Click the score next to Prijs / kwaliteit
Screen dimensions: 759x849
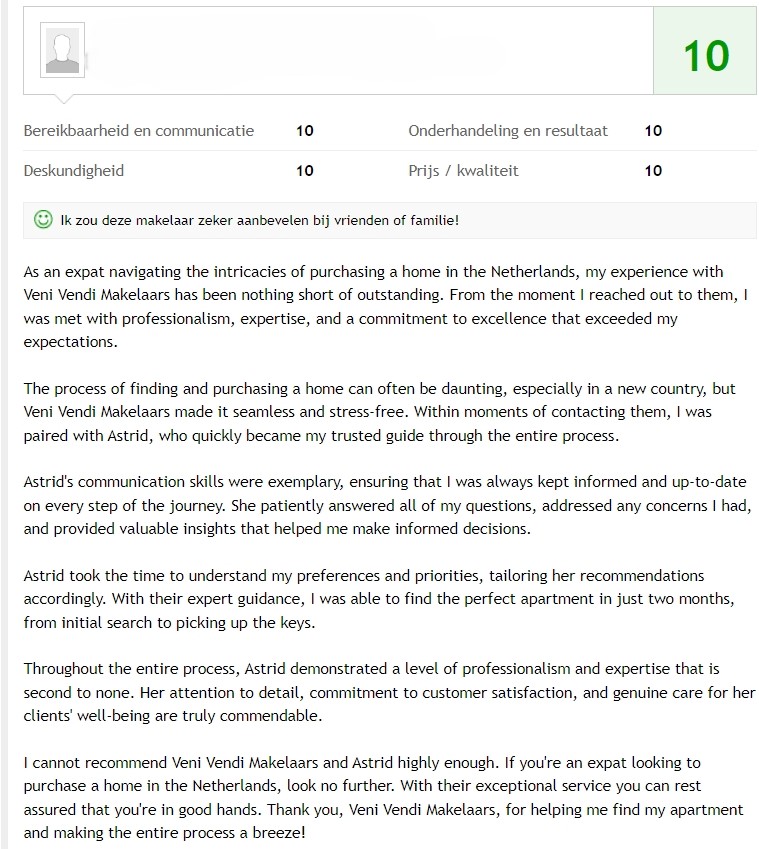coord(653,171)
